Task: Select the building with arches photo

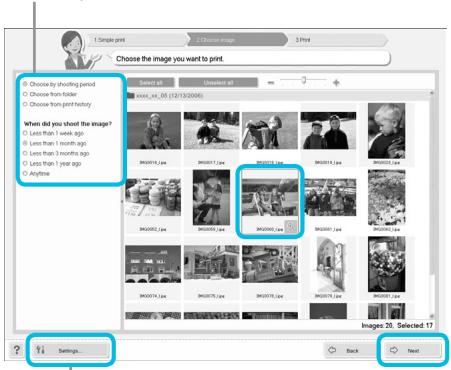Action: (x=153, y=264)
